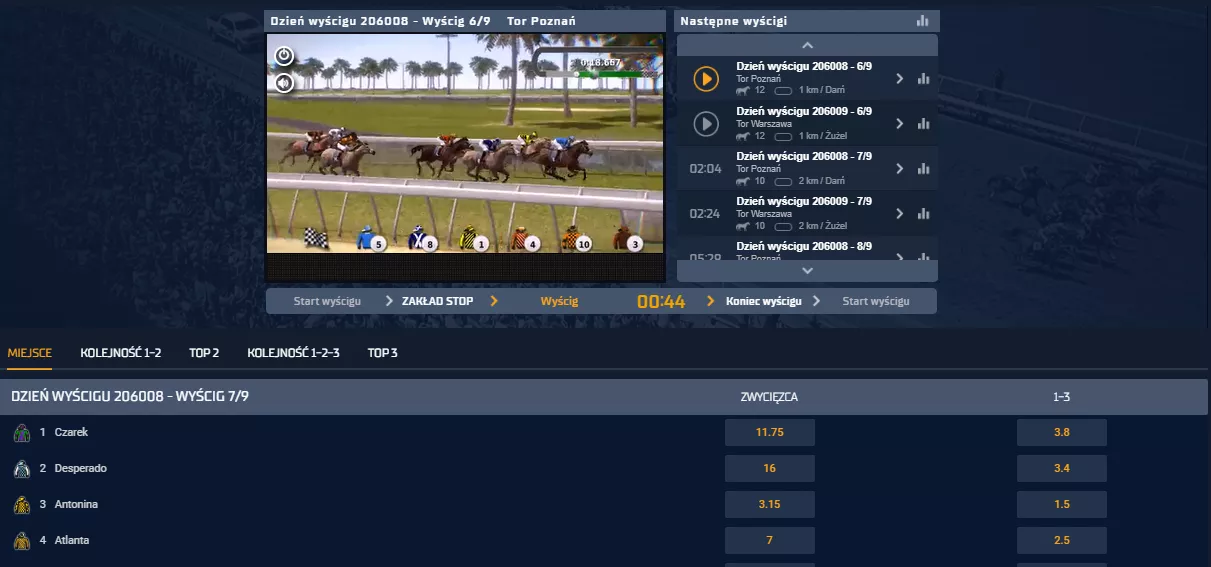Image resolution: width=1211 pixels, height=567 pixels.
Task: Click the 00:44 race countdown timer
Action: (661, 301)
